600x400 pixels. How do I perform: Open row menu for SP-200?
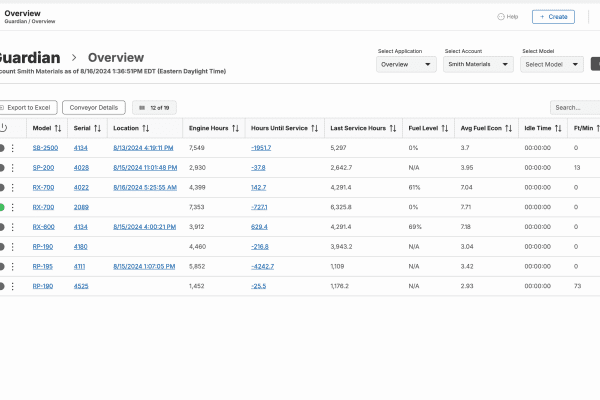point(13,168)
